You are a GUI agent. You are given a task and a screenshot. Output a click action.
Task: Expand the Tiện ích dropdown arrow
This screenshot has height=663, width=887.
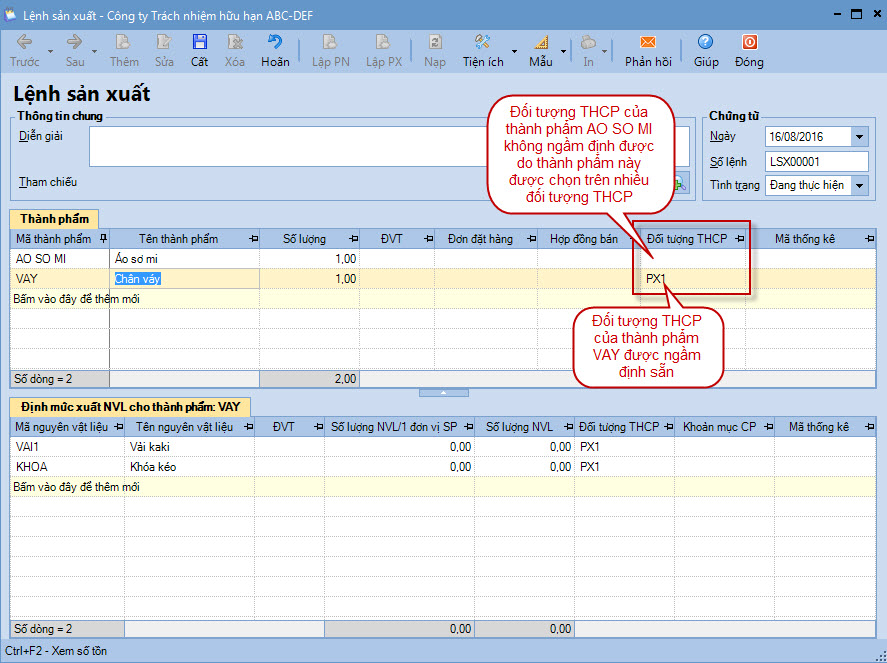514,51
